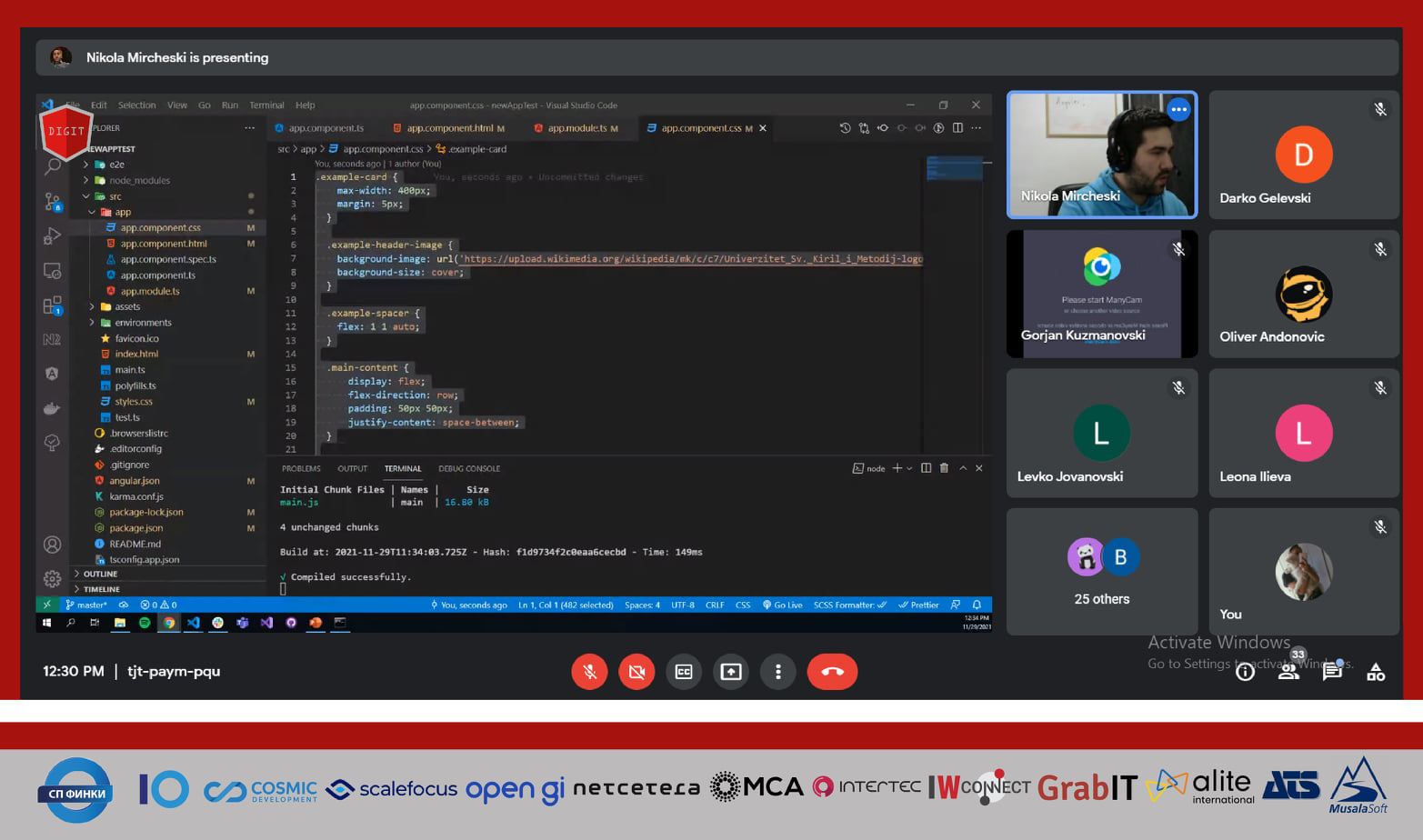The image size is (1423, 840).
Task: Click the split terminal icon in the panel
Action: coord(926,468)
